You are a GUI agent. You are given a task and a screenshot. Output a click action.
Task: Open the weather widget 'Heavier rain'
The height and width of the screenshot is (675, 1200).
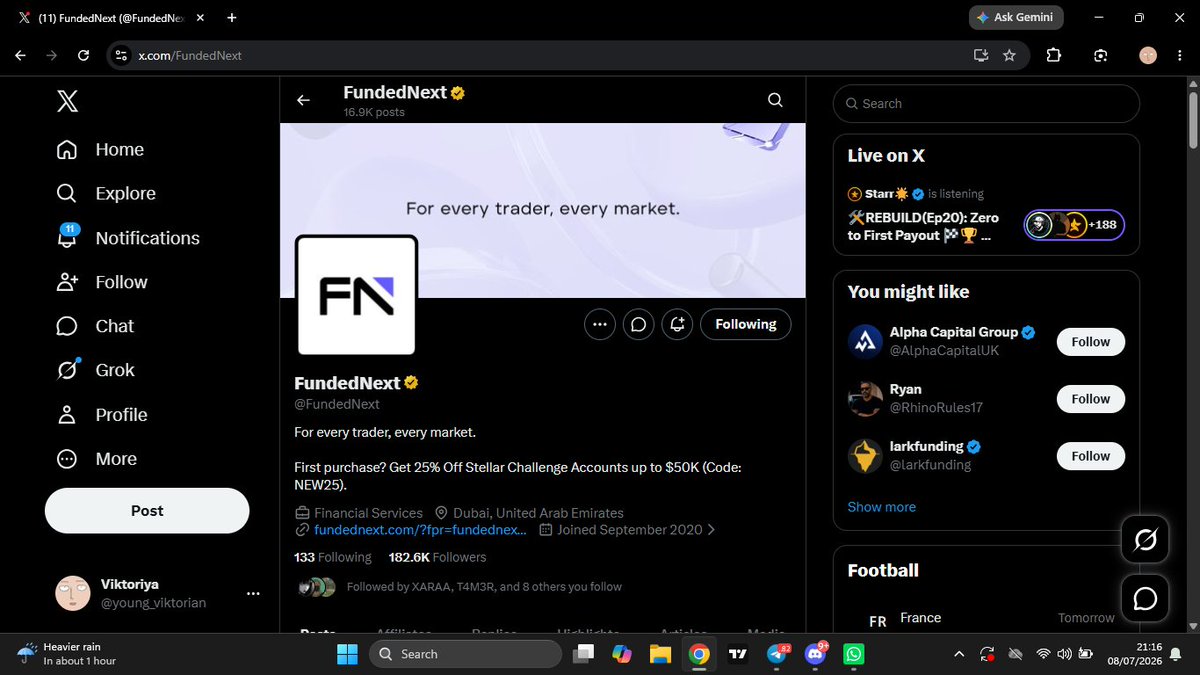(68, 654)
